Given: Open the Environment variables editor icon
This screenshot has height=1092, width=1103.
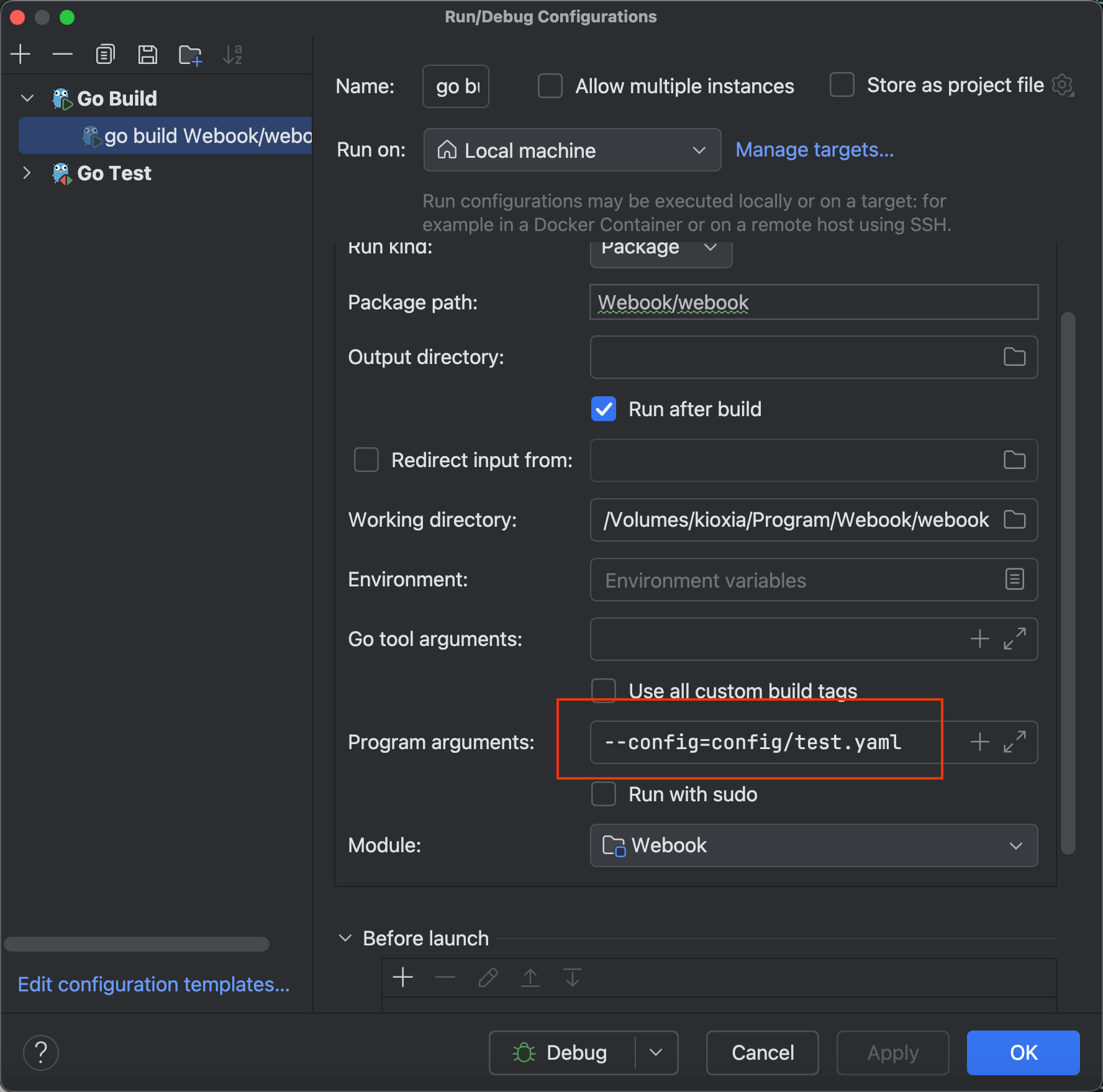Looking at the screenshot, I should [x=1014, y=580].
